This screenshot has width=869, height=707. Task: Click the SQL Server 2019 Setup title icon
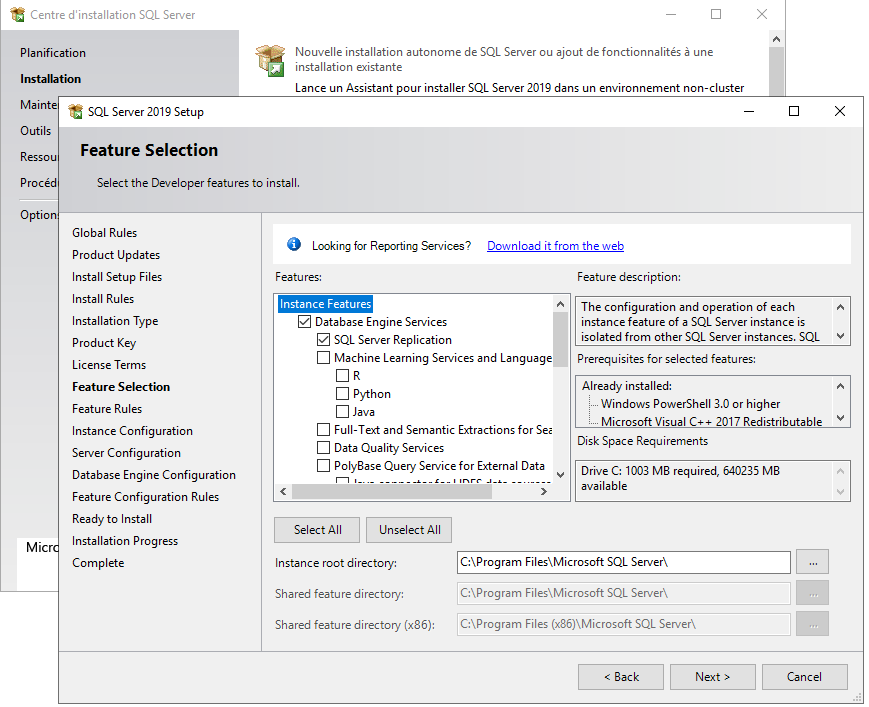click(75, 112)
